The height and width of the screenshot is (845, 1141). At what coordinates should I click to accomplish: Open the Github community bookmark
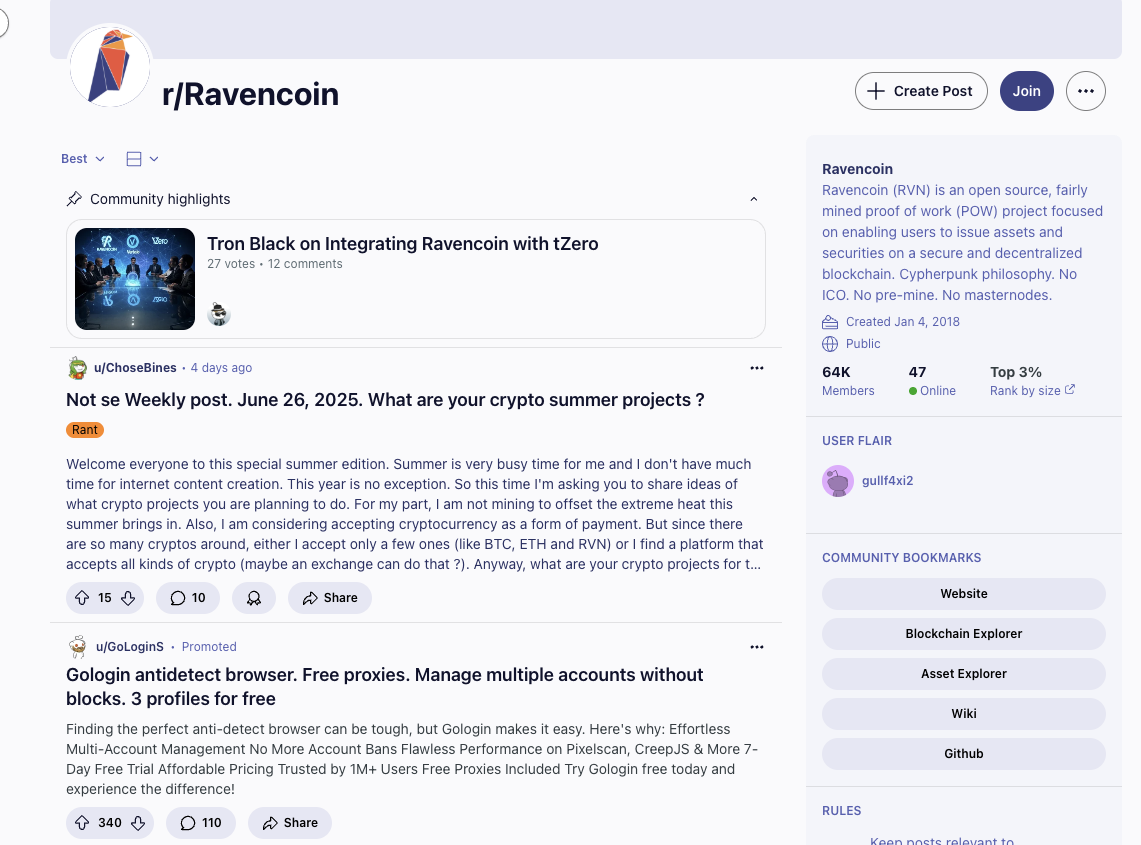point(963,754)
